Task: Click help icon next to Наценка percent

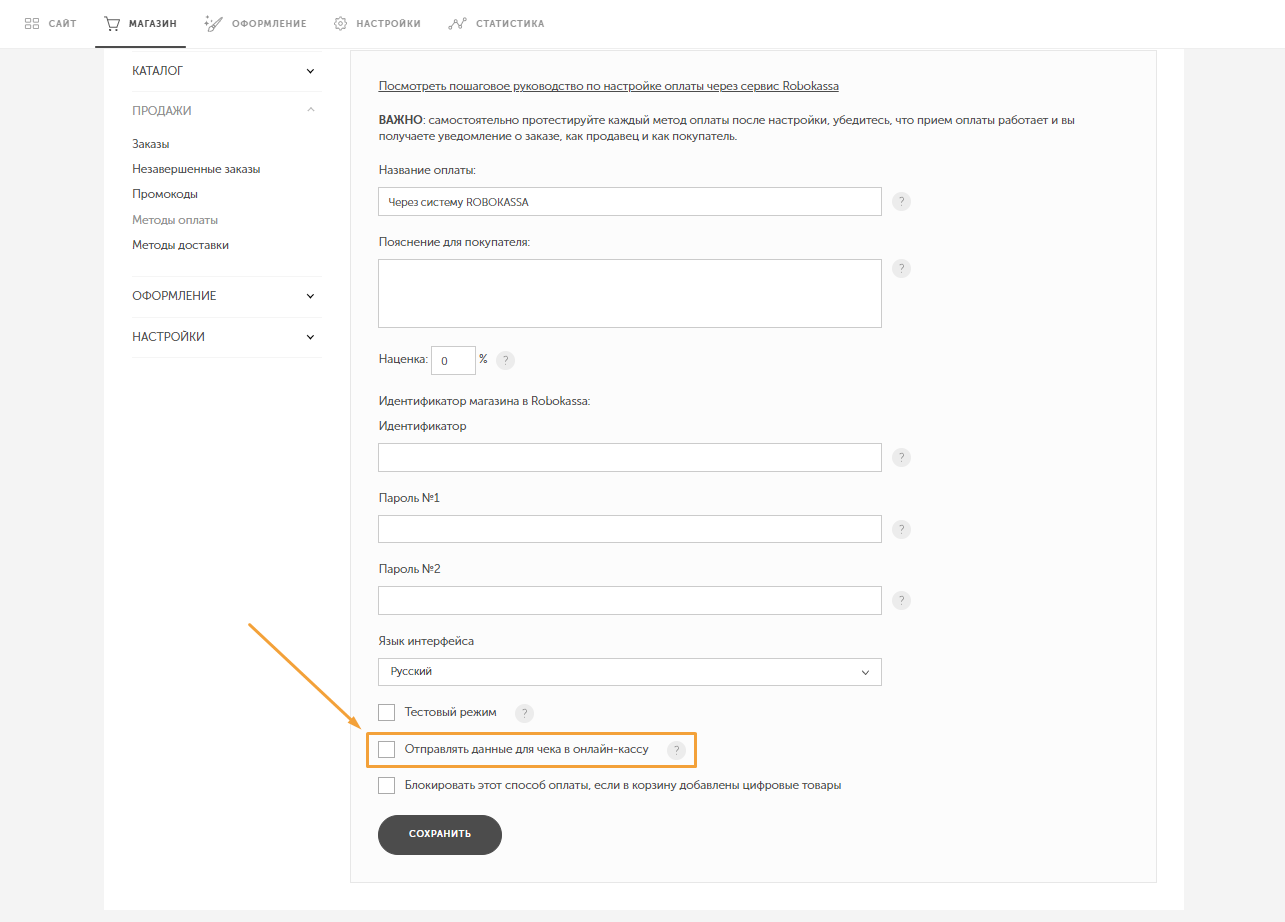Action: point(506,360)
